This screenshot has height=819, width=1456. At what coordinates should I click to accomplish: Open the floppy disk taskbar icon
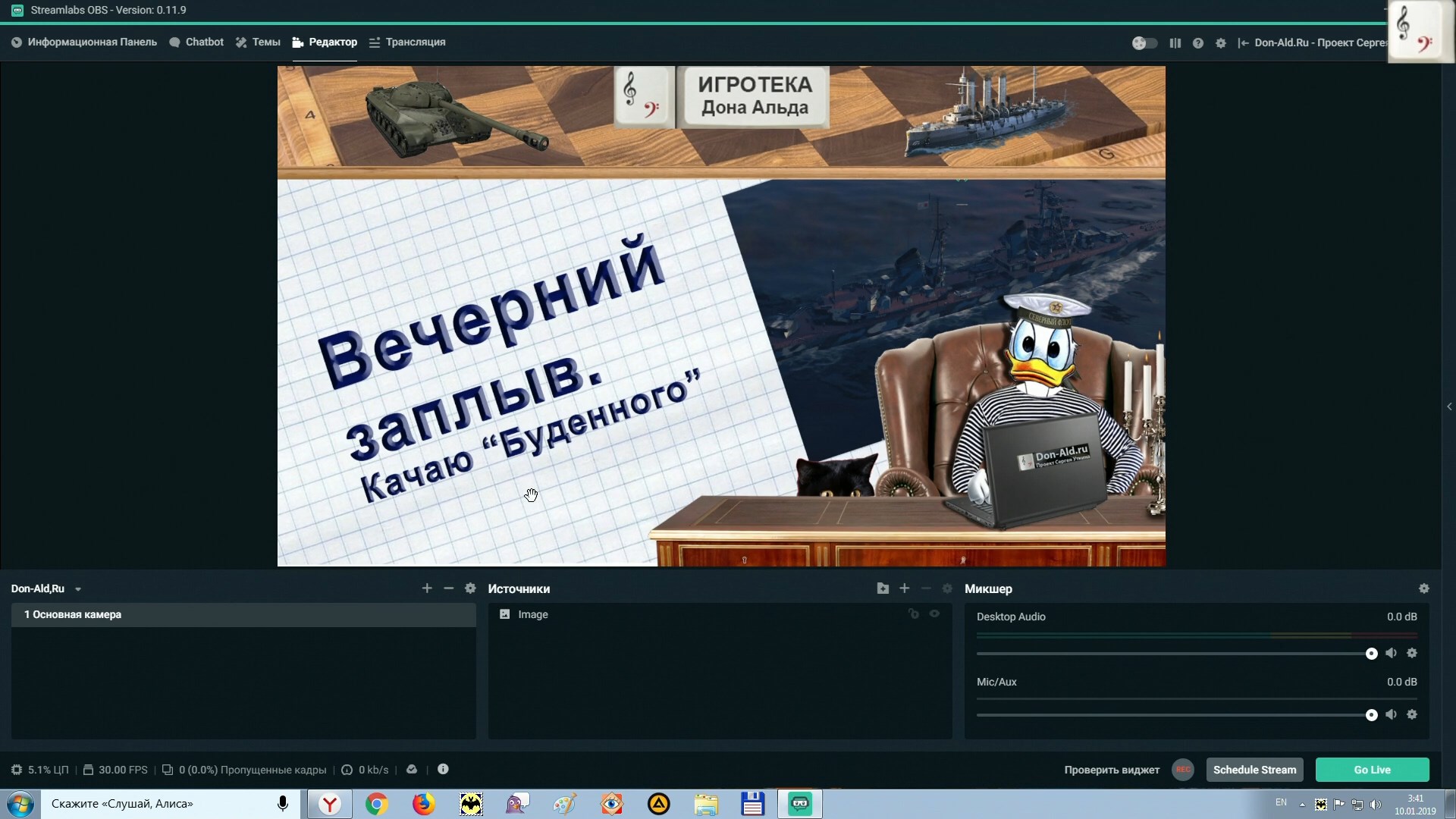pos(753,804)
